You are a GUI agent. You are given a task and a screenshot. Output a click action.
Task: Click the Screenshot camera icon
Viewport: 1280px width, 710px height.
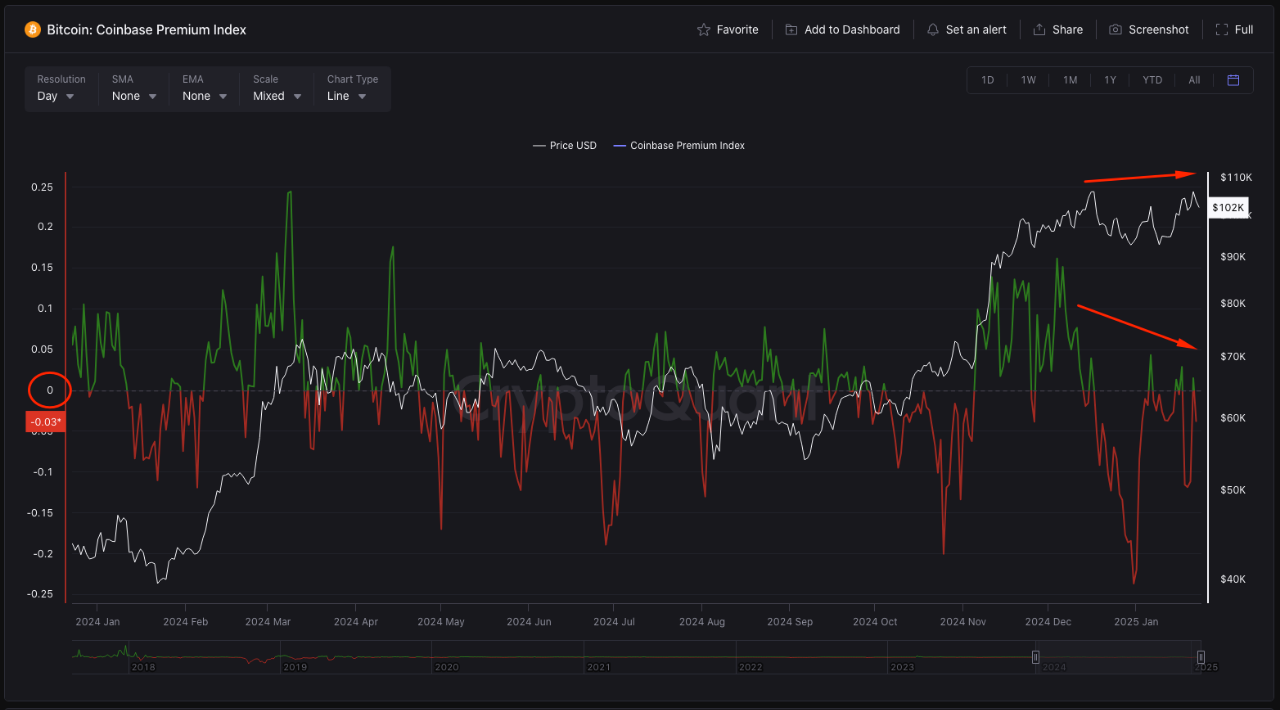(1116, 30)
